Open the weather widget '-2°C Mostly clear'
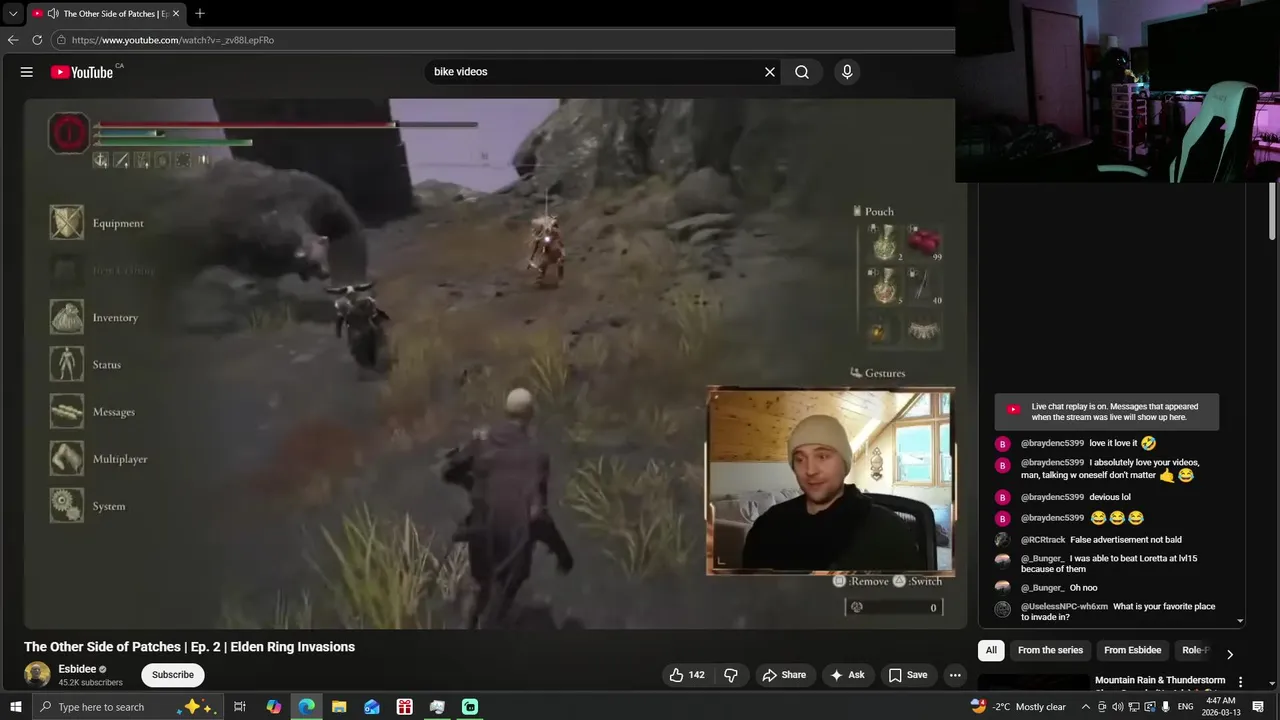 click(x=1018, y=707)
